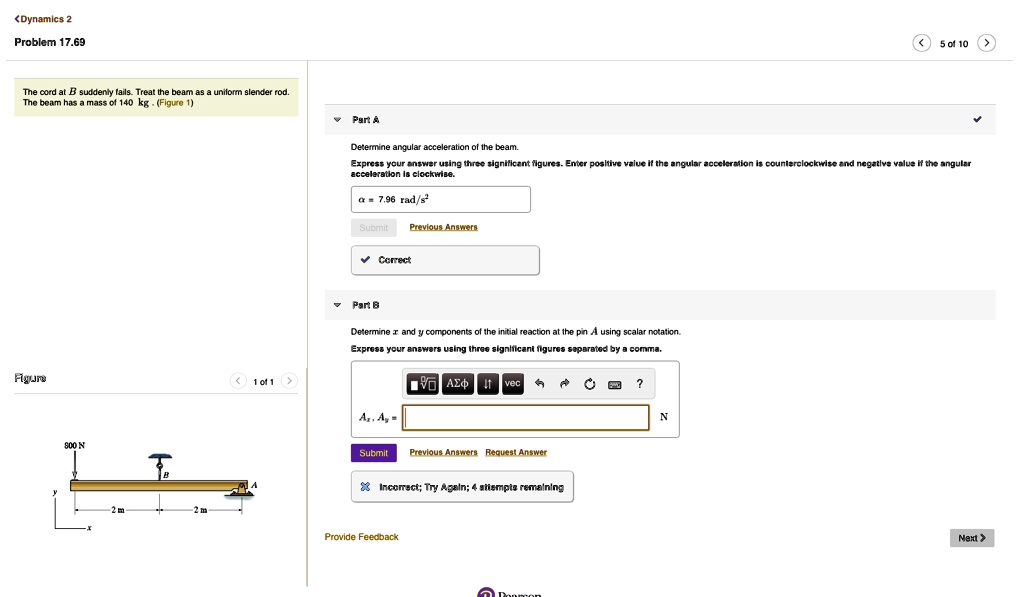Open Request Answer link
The width and height of the screenshot is (1024, 597).
tap(516, 453)
